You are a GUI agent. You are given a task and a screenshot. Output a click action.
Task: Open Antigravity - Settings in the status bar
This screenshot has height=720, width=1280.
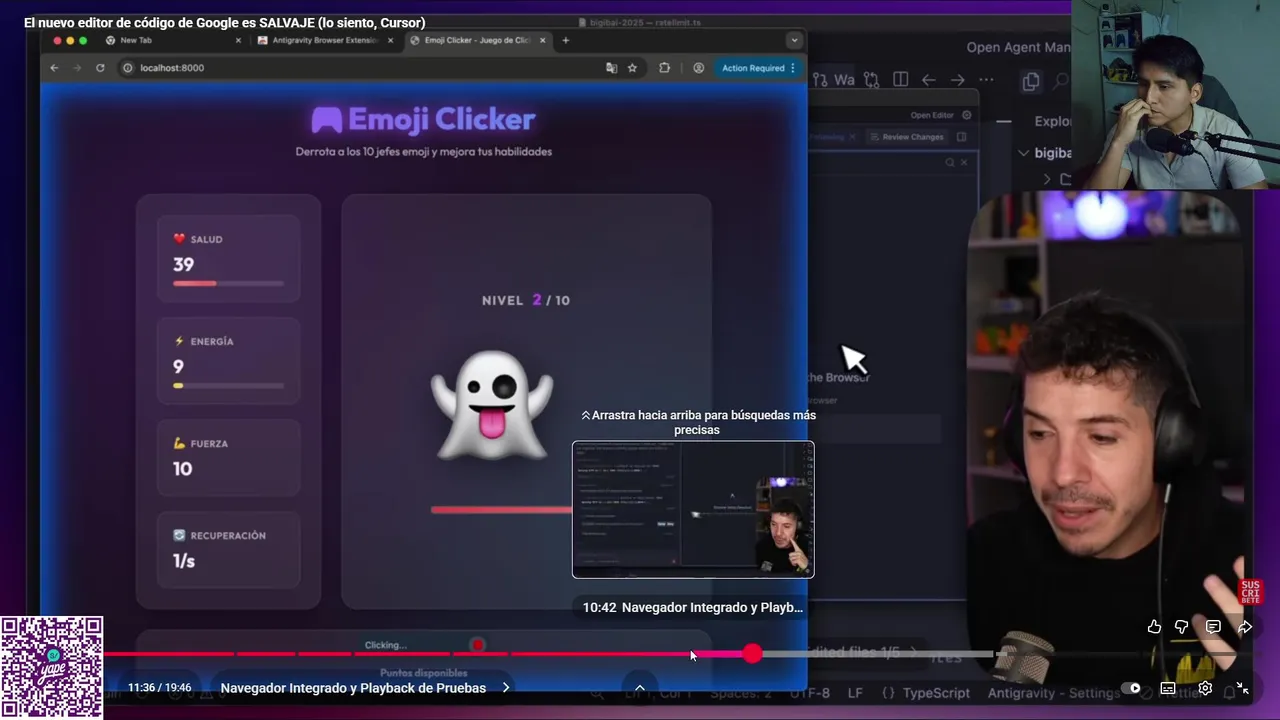pyautogui.click(x=1053, y=693)
